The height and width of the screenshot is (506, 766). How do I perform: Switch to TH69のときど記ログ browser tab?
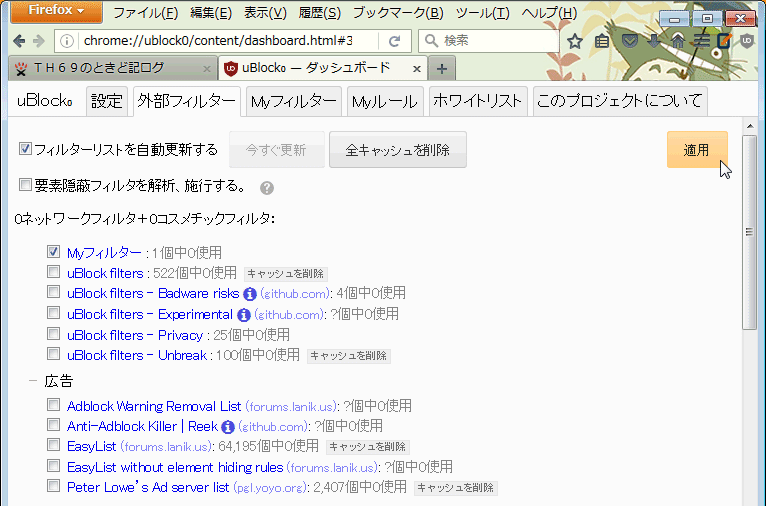[x=112, y=68]
